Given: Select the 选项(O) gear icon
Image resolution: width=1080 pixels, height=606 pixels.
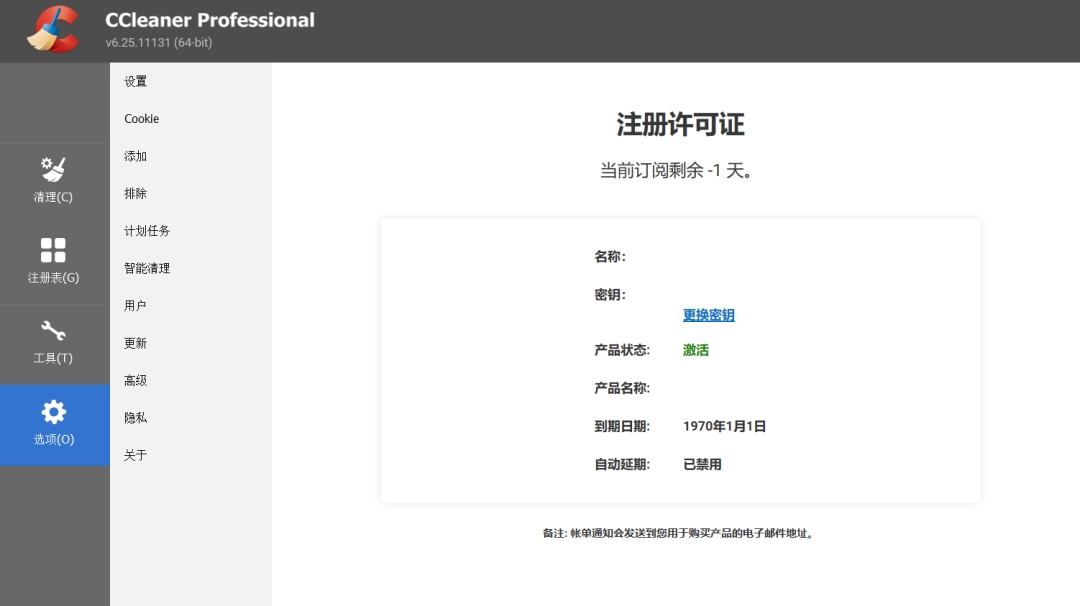Looking at the screenshot, I should pos(53,412).
